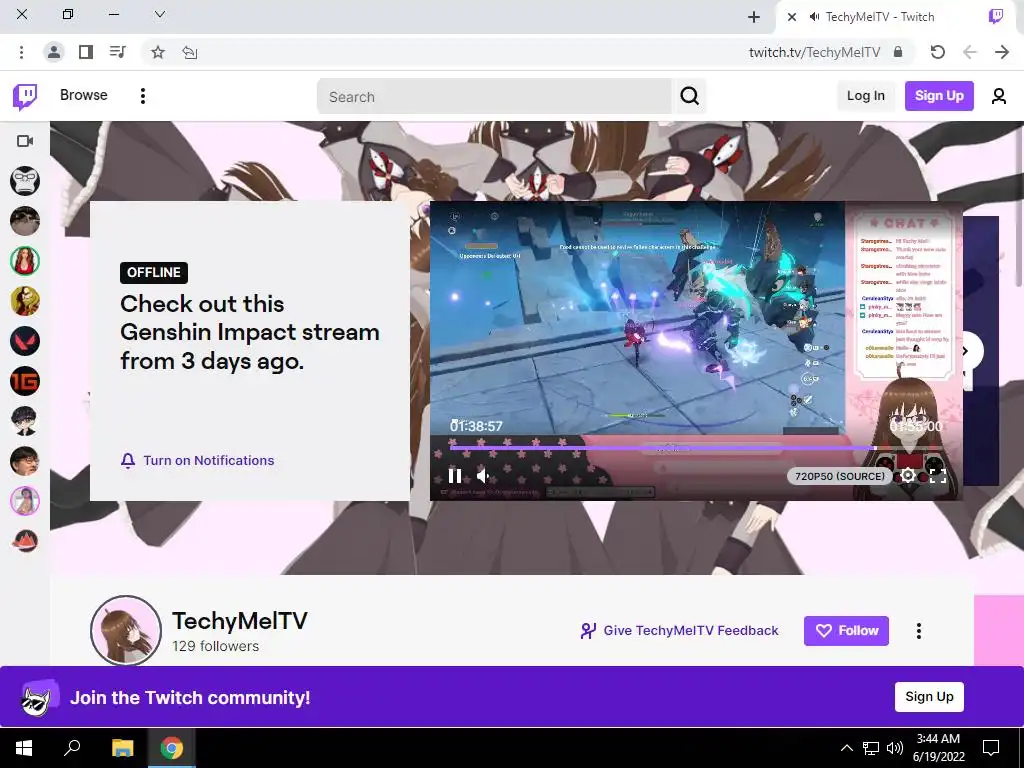This screenshot has width=1024, height=768.
Task: Open the 720P50 (SOURCE) quality badge
Action: tap(840, 476)
